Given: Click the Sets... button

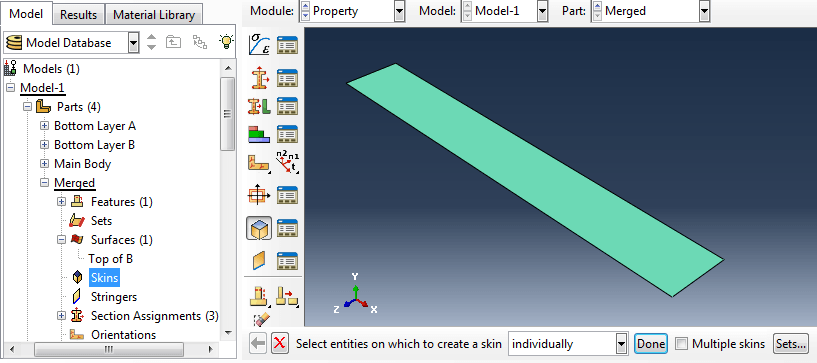Looking at the screenshot, I should pyautogui.click(x=791, y=344).
